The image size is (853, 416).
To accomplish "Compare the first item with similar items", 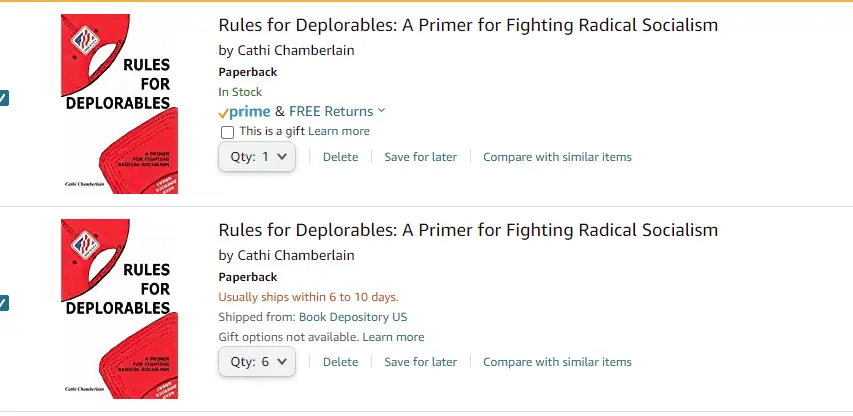I will point(557,157).
